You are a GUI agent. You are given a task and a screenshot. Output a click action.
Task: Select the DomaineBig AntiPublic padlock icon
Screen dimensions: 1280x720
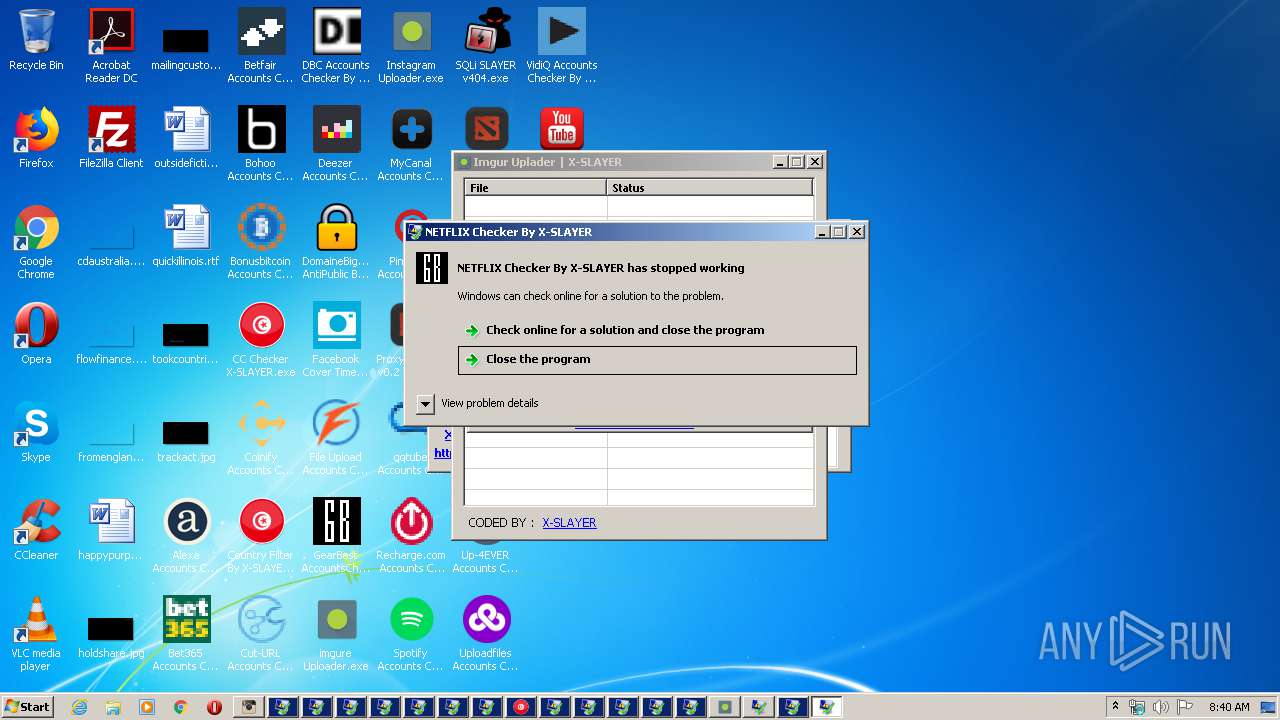(336, 241)
